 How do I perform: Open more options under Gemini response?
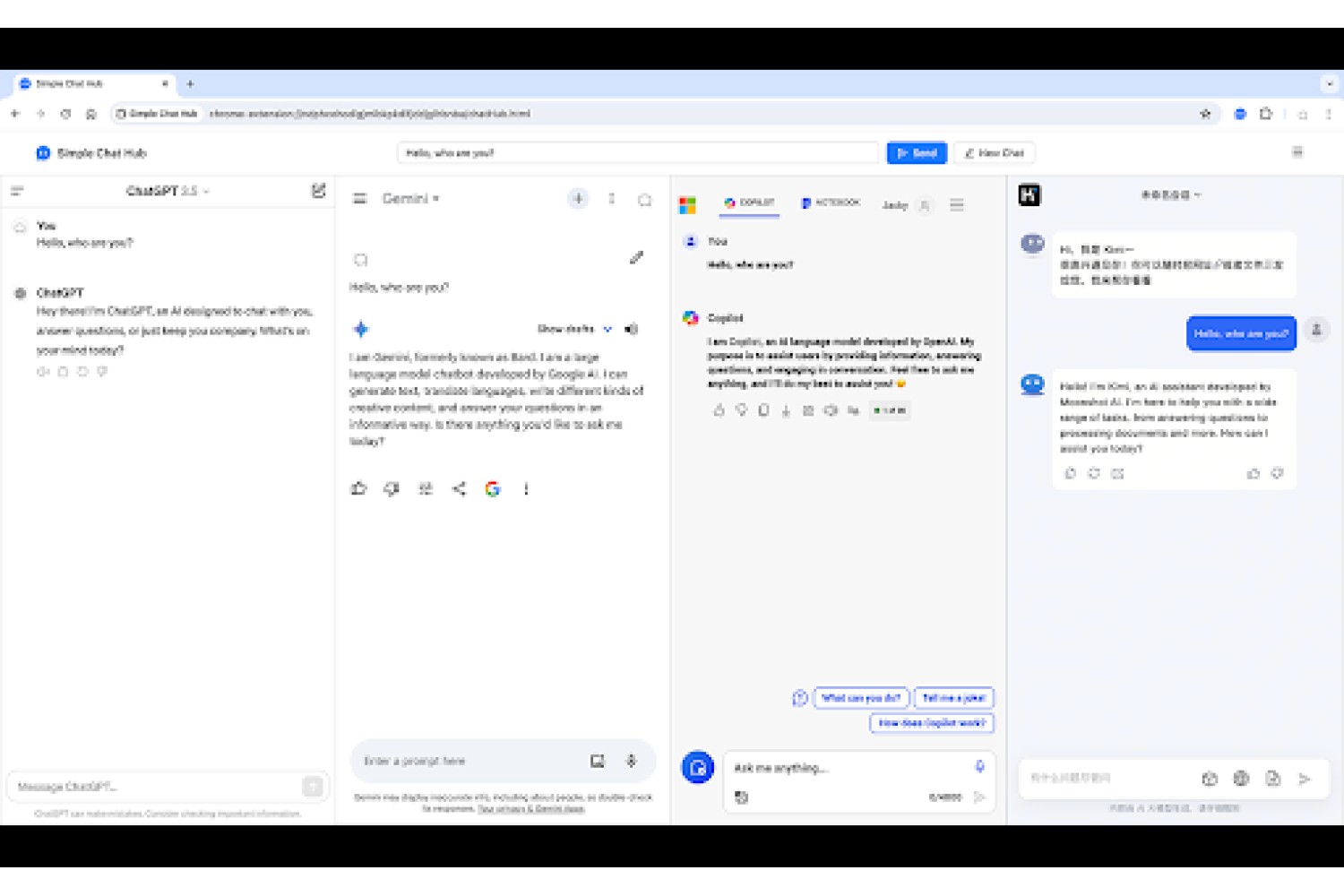(x=526, y=488)
